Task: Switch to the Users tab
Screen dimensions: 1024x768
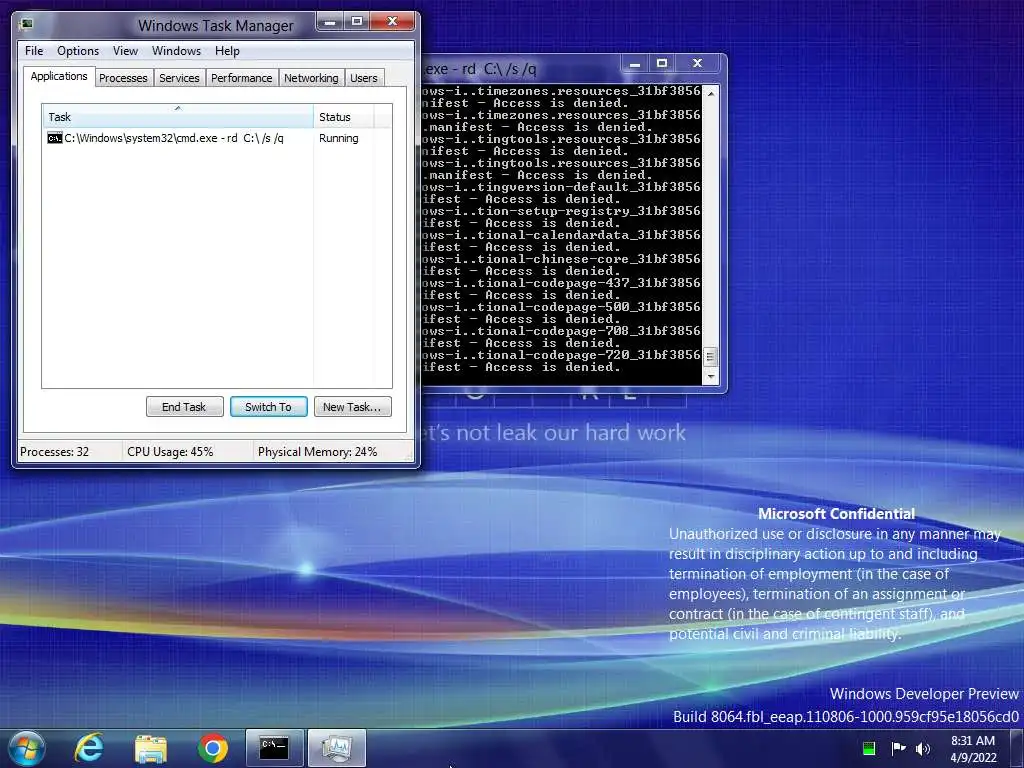Action: [364, 78]
